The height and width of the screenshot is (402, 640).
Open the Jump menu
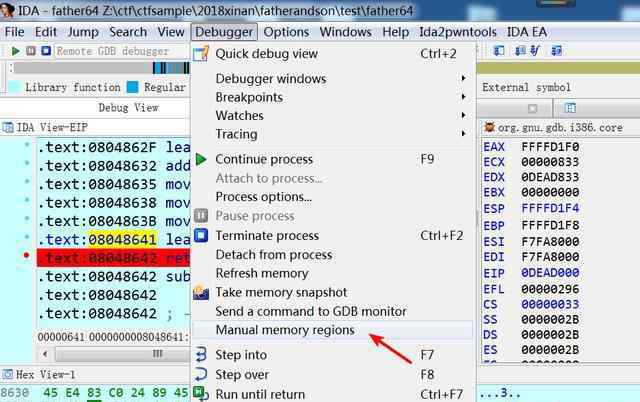(83, 32)
